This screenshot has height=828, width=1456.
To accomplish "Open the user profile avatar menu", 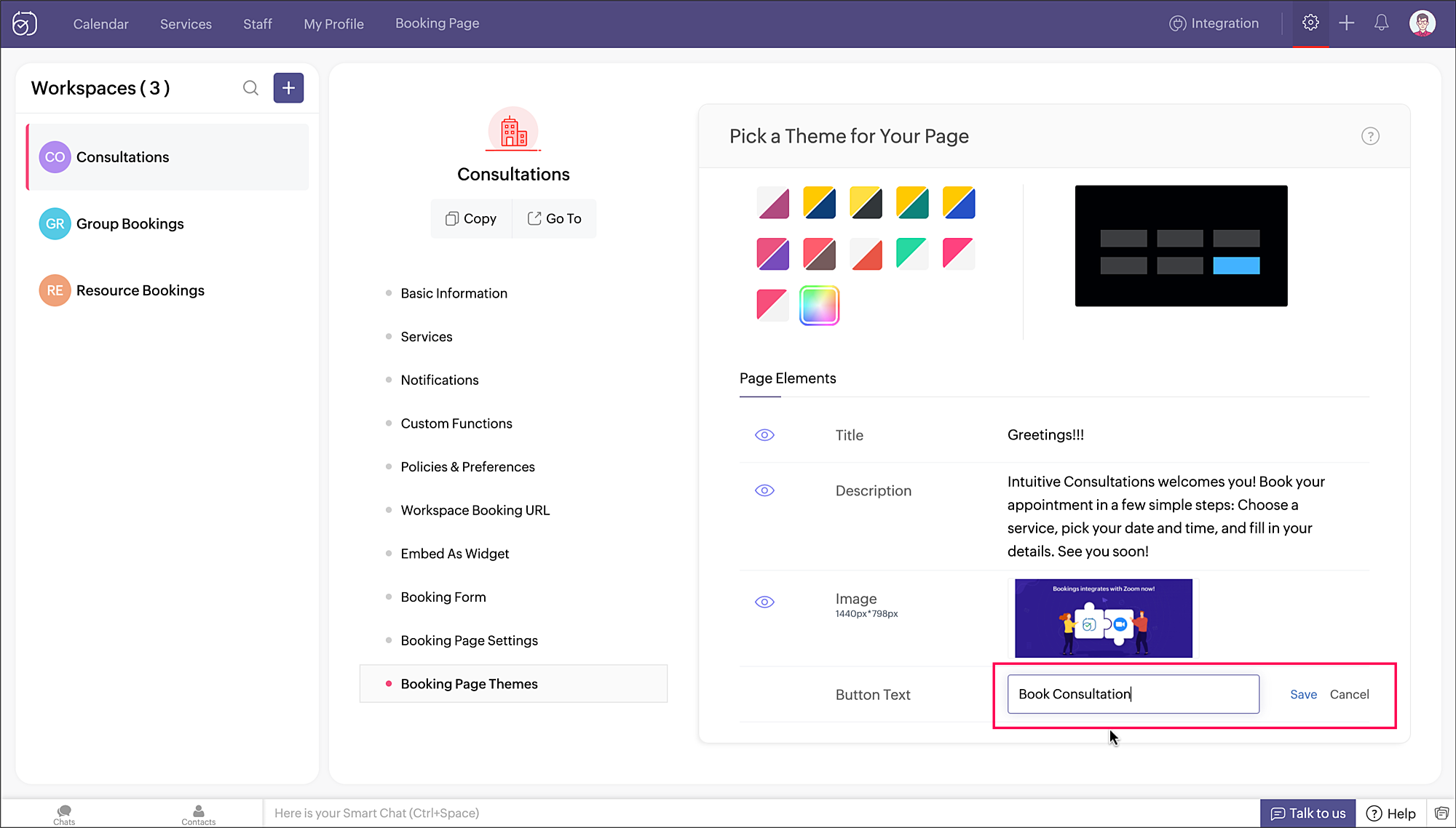I will pyautogui.click(x=1422, y=23).
